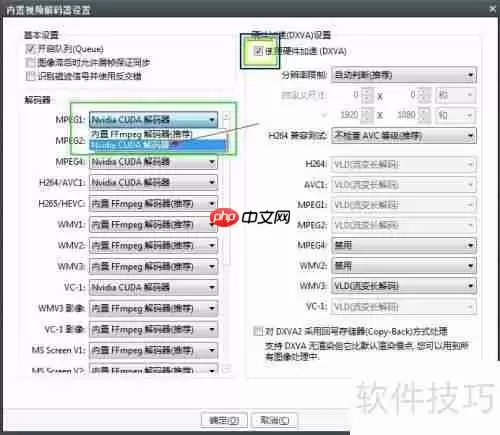Choose 内置 FFmpeg 解码器(推荐) in the open list
Image resolution: width=500 pixels, height=435 pixels.
(157, 134)
